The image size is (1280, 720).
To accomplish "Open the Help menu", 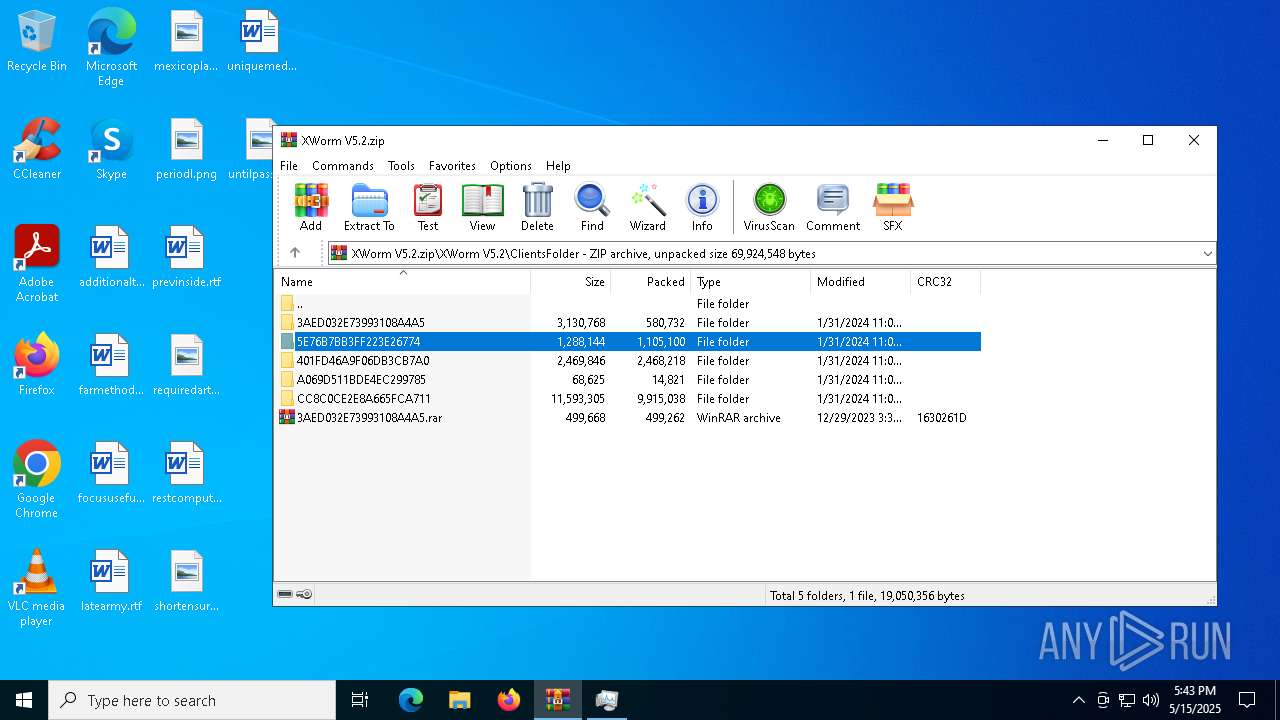I will click(558, 166).
